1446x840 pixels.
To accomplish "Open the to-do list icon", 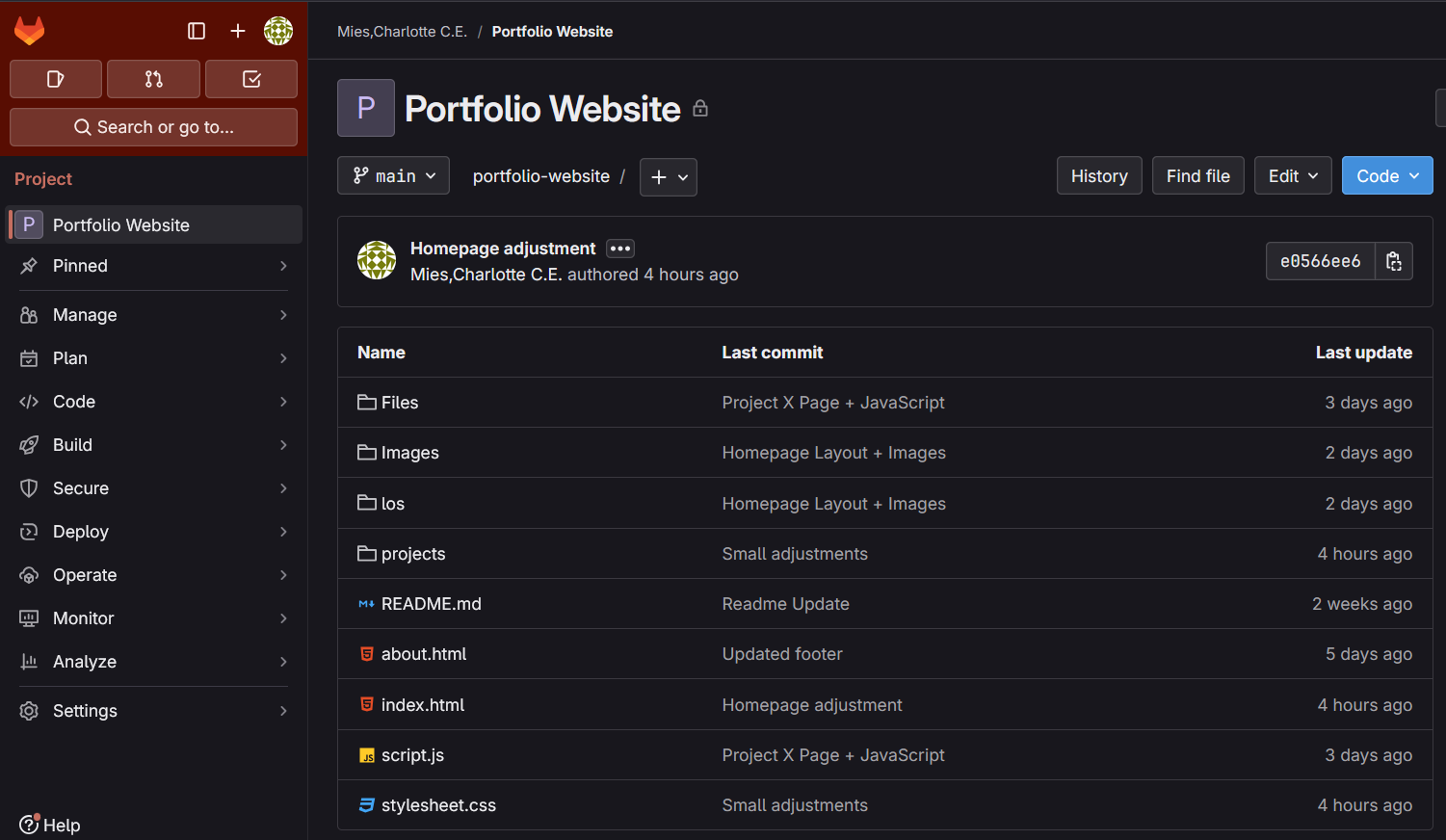I will point(251,78).
